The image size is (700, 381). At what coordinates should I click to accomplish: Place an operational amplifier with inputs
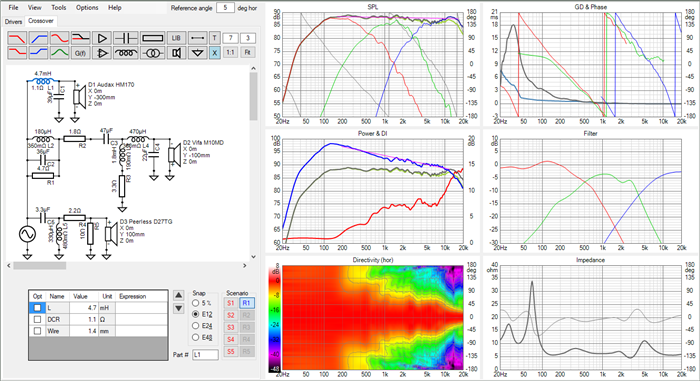pos(102,53)
